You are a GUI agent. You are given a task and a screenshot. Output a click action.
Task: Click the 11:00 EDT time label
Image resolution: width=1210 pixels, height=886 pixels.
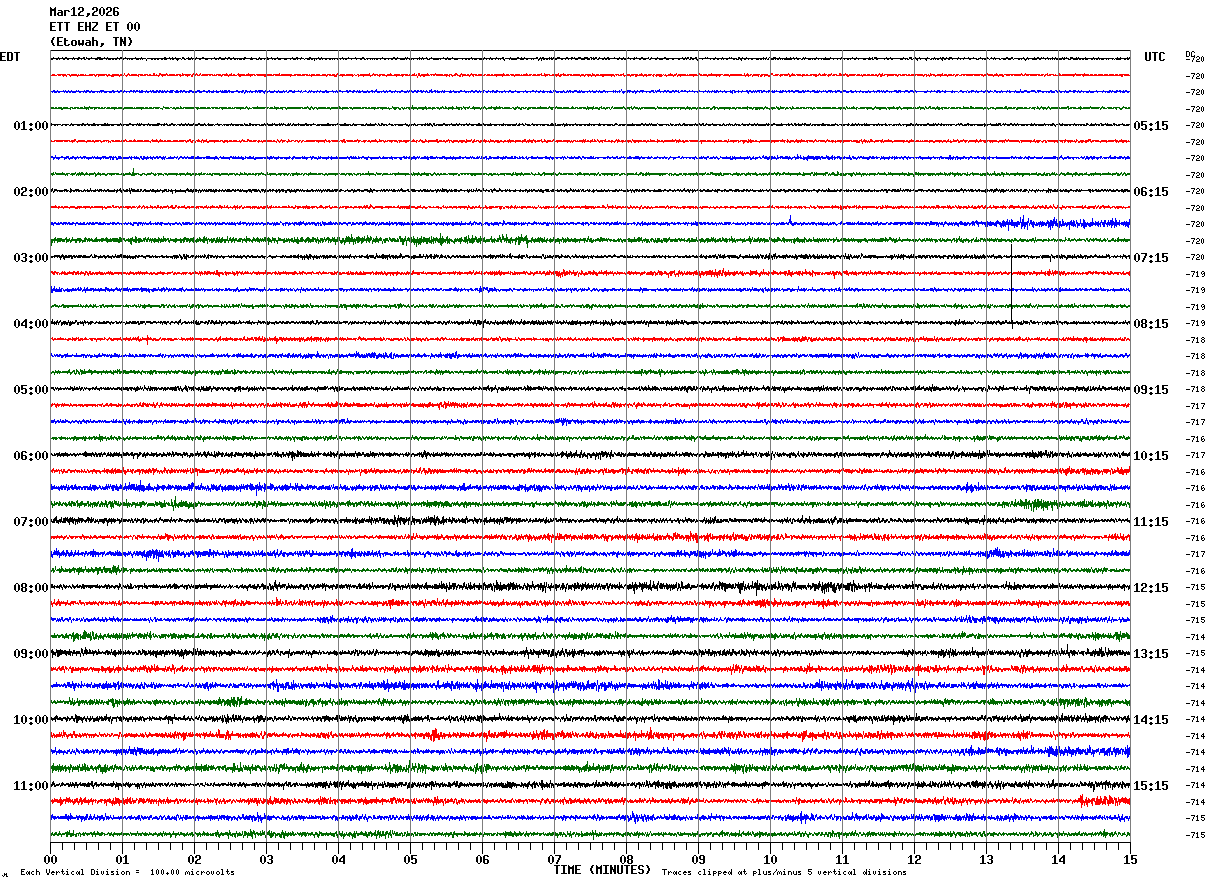pyautogui.click(x=31, y=786)
